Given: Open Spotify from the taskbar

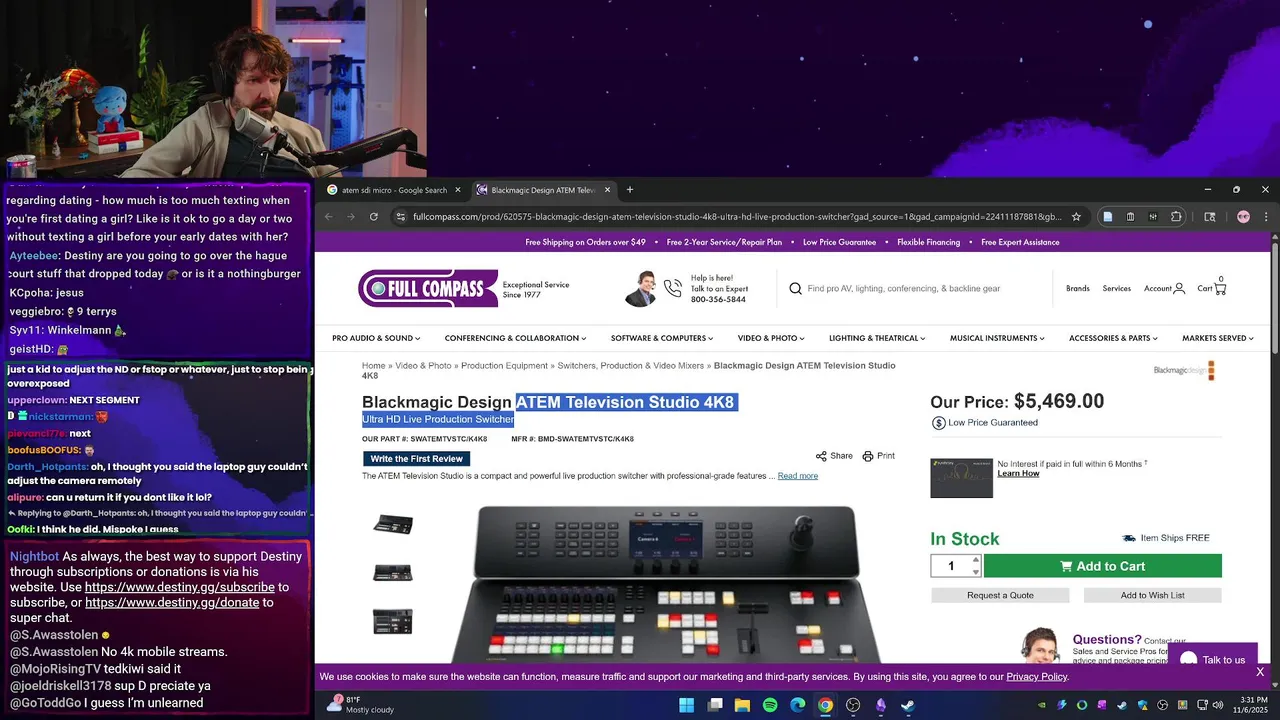Looking at the screenshot, I should tap(770, 705).
